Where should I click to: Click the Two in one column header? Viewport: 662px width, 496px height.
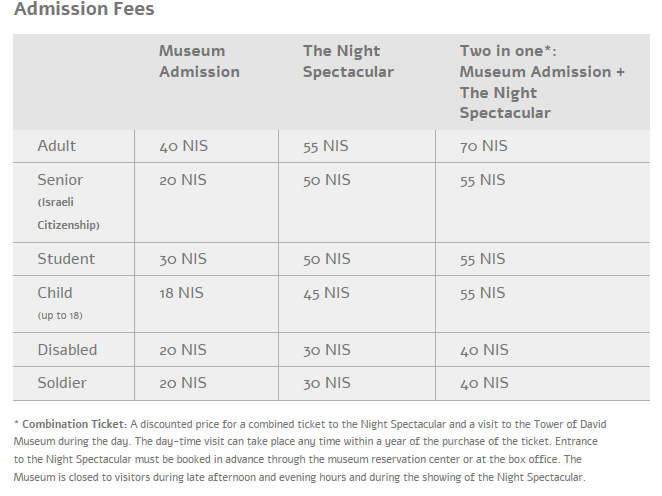click(542, 82)
